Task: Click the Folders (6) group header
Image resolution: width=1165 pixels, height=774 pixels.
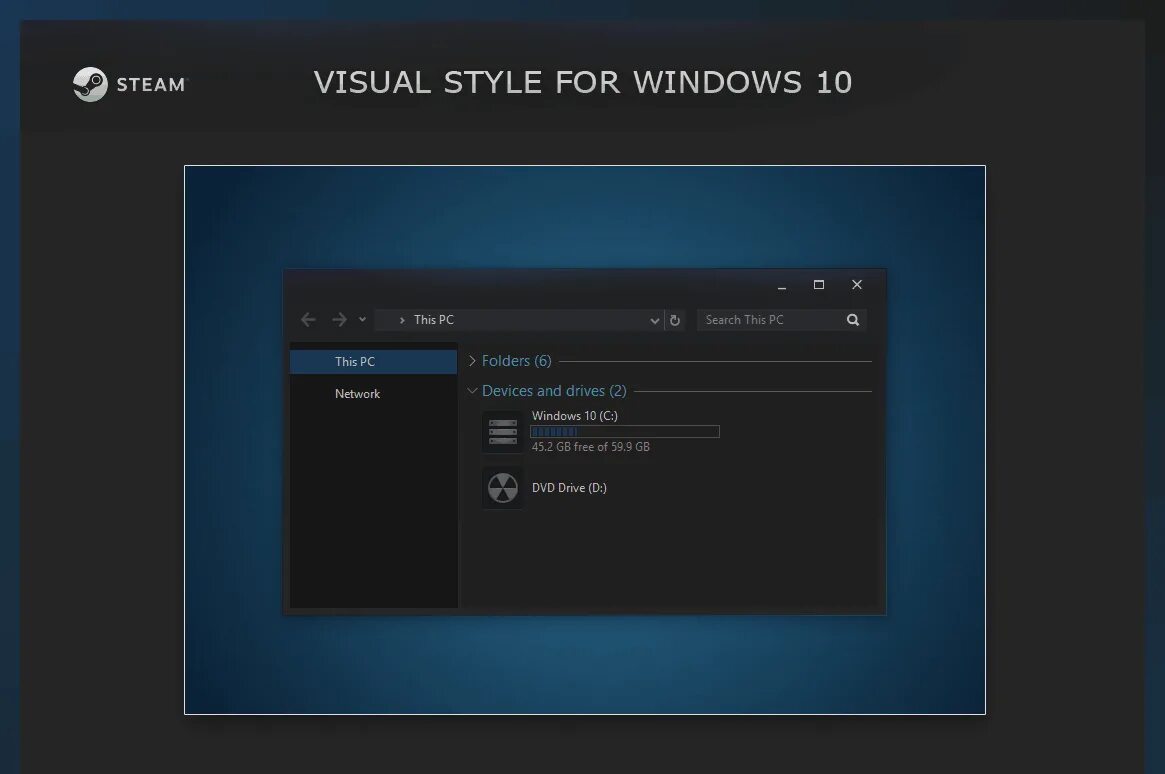Action: pyautogui.click(x=516, y=360)
